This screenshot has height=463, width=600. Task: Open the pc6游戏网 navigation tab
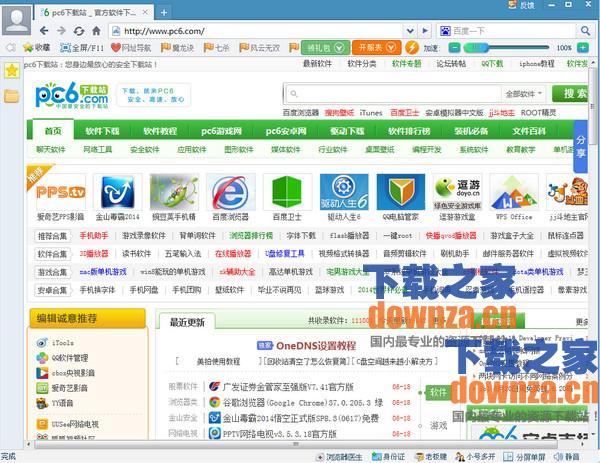click(222, 131)
